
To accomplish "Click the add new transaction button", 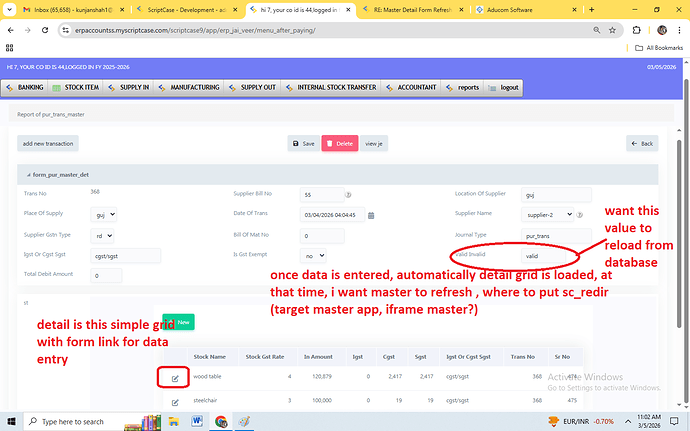I will 48,143.
